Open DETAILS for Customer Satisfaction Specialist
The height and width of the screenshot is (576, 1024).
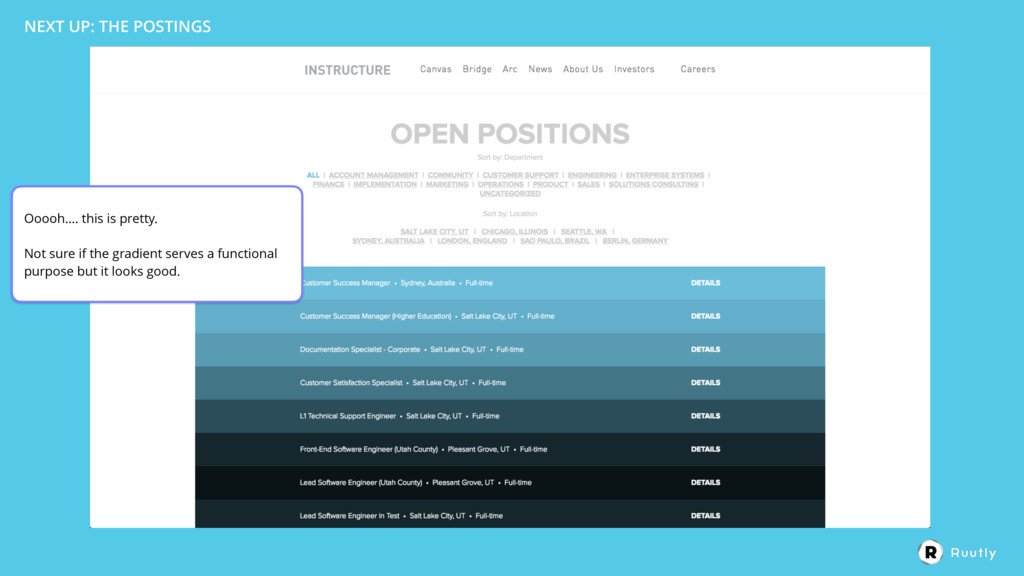[x=705, y=383]
